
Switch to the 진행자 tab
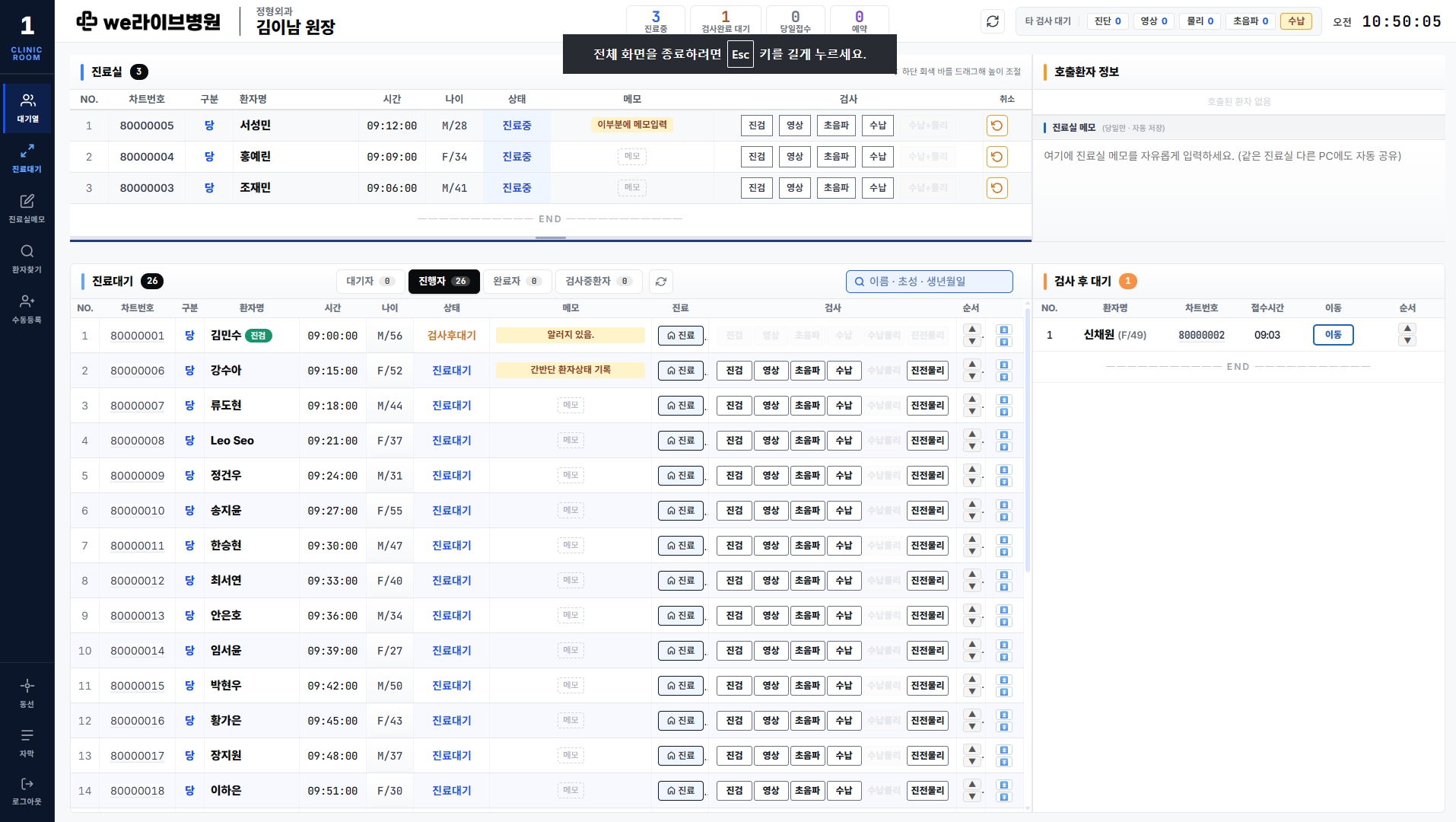[x=444, y=282]
